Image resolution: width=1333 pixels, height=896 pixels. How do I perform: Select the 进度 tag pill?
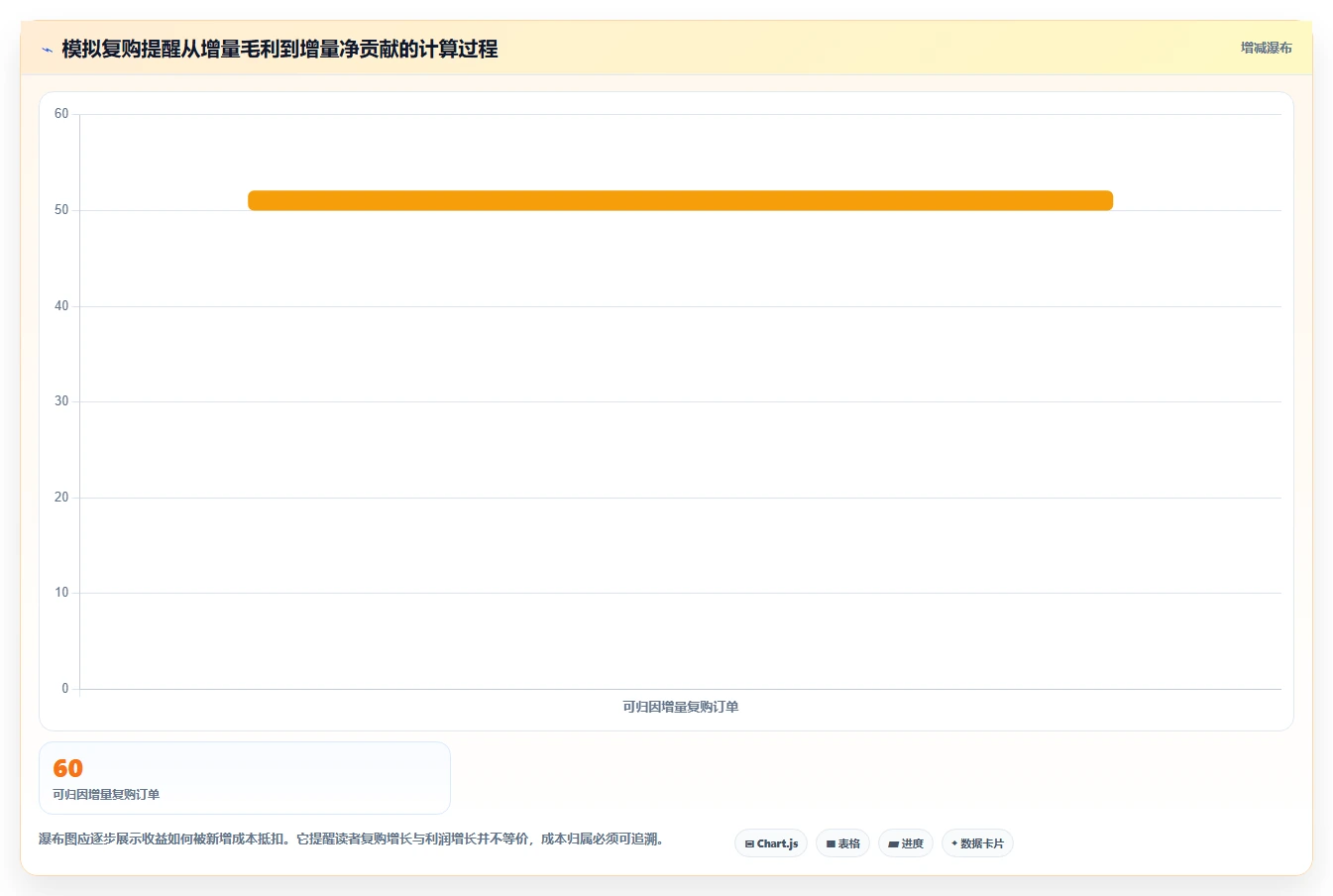coord(906,843)
